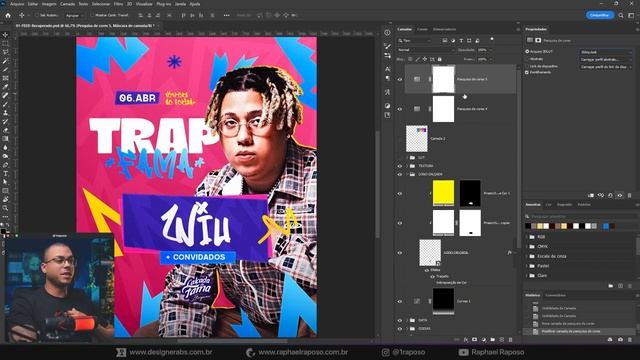Open layer filter type dropdown
Image resolution: width=640 pixels, height=360 pixels.
point(414,40)
